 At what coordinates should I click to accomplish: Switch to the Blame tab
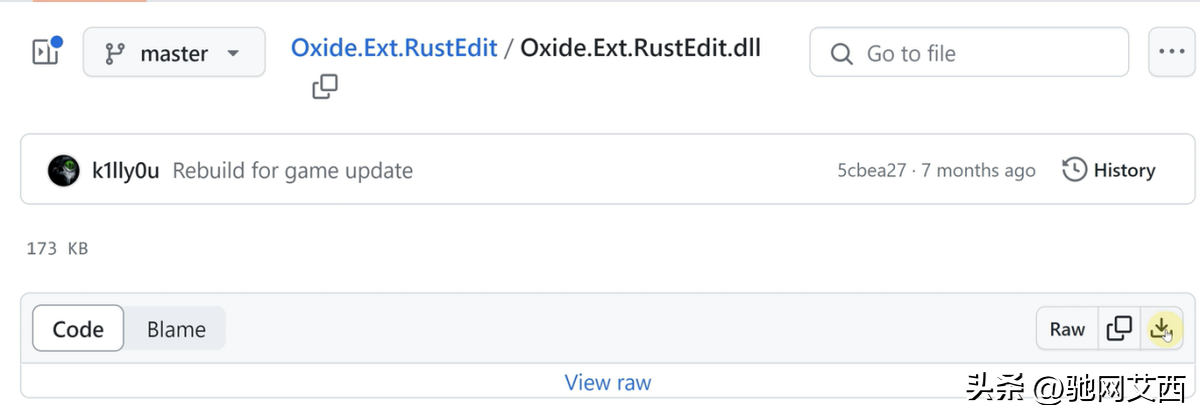(176, 329)
